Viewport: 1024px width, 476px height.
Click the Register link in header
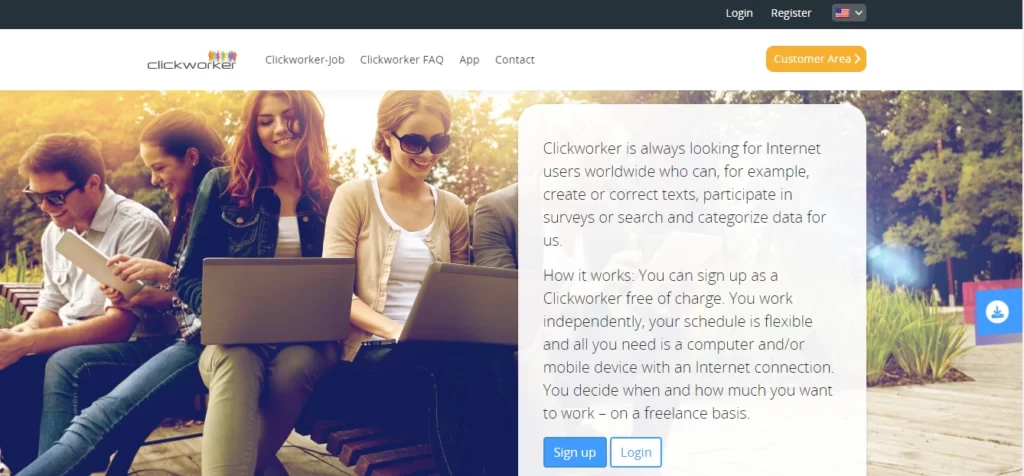pos(791,13)
